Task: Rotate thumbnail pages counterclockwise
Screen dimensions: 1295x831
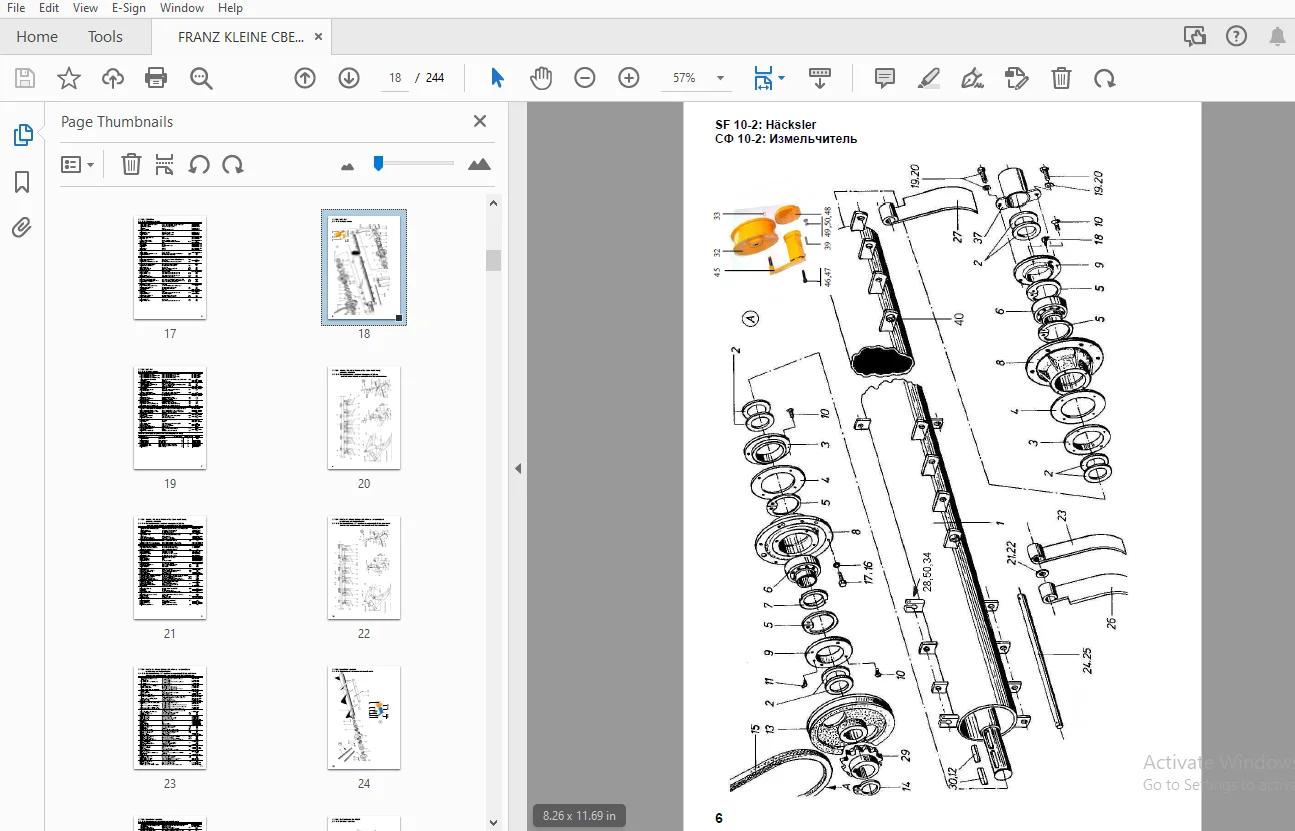Action: pyautogui.click(x=199, y=164)
